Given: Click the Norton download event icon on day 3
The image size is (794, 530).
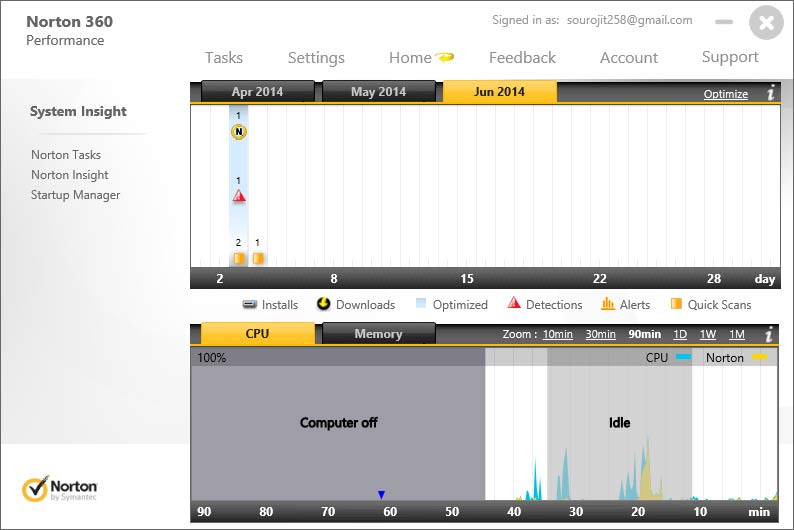Looking at the screenshot, I should click(x=239, y=132).
